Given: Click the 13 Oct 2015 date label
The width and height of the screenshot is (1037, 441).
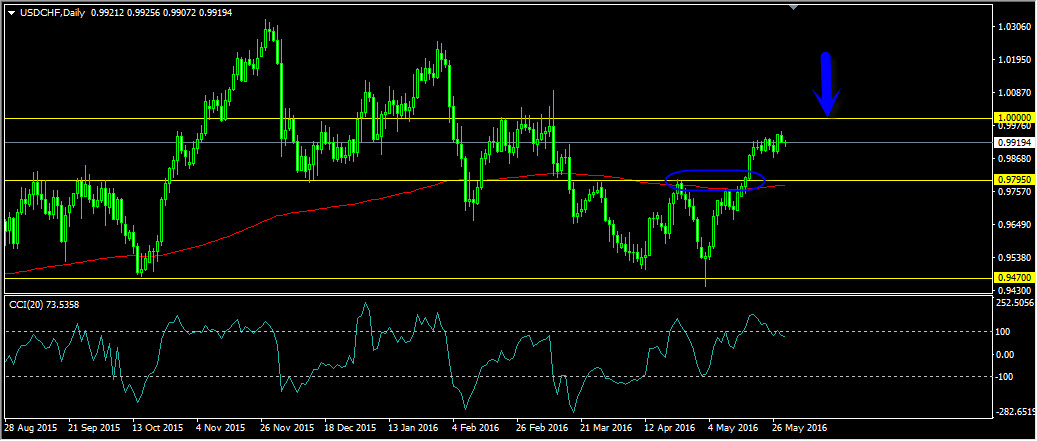Looking at the screenshot, I should pyautogui.click(x=156, y=428).
